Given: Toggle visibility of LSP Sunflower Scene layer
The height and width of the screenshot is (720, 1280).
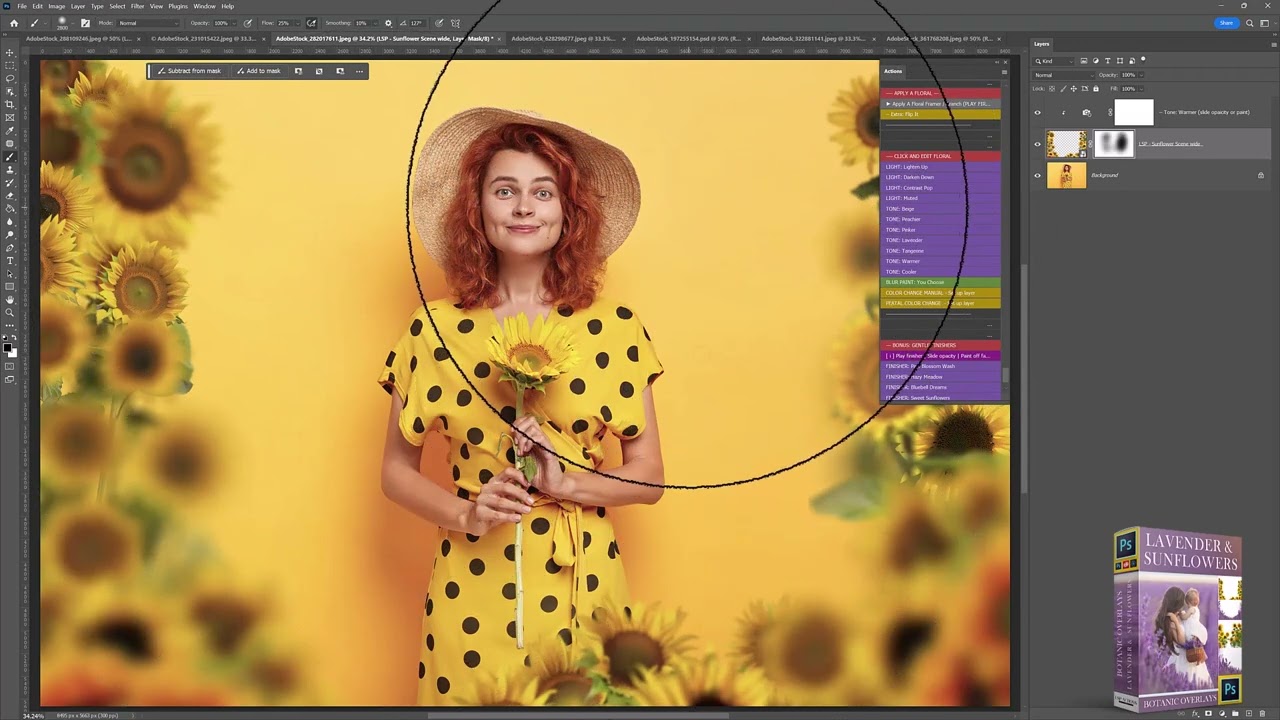Looking at the screenshot, I should [x=1037, y=144].
